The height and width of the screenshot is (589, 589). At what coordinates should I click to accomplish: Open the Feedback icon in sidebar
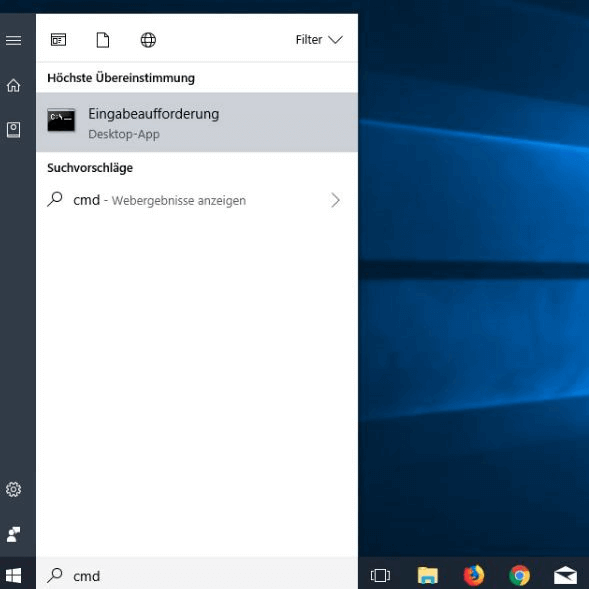coord(14,535)
